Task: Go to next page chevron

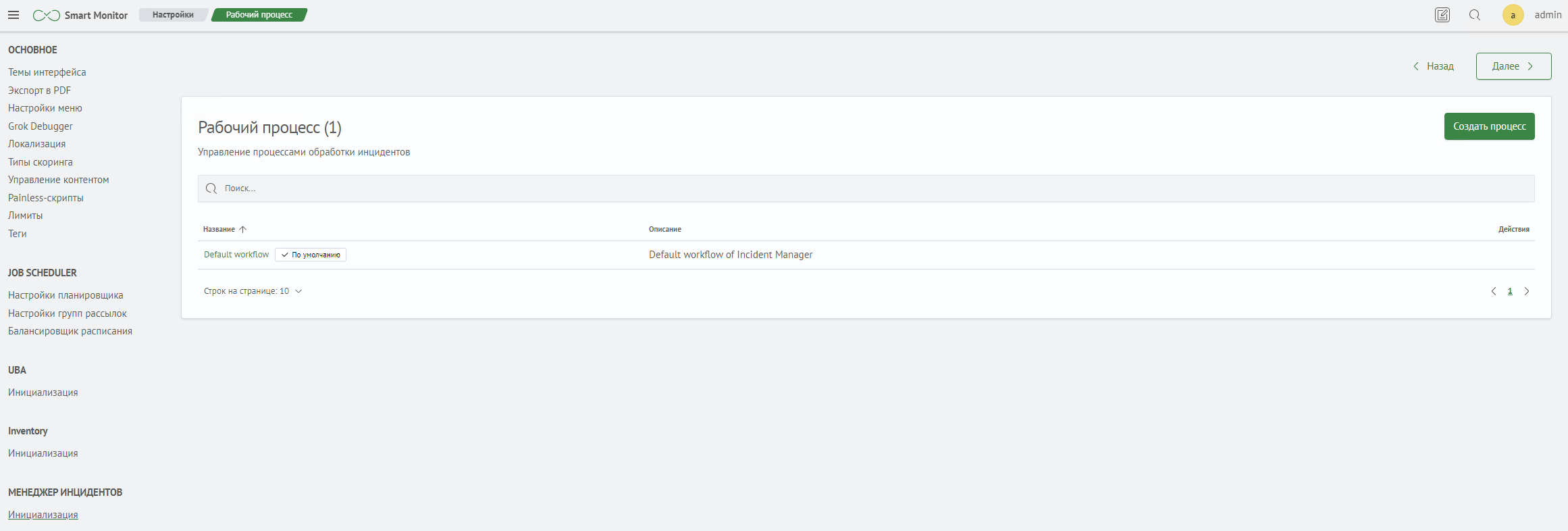Action: (x=1526, y=291)
